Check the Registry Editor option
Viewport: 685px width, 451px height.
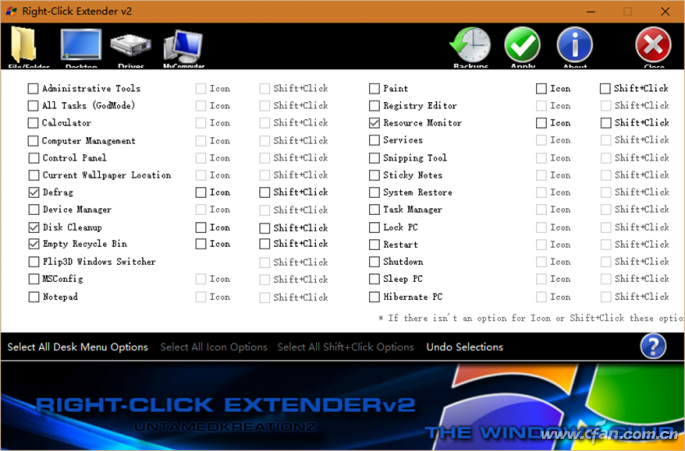(374, 106)
